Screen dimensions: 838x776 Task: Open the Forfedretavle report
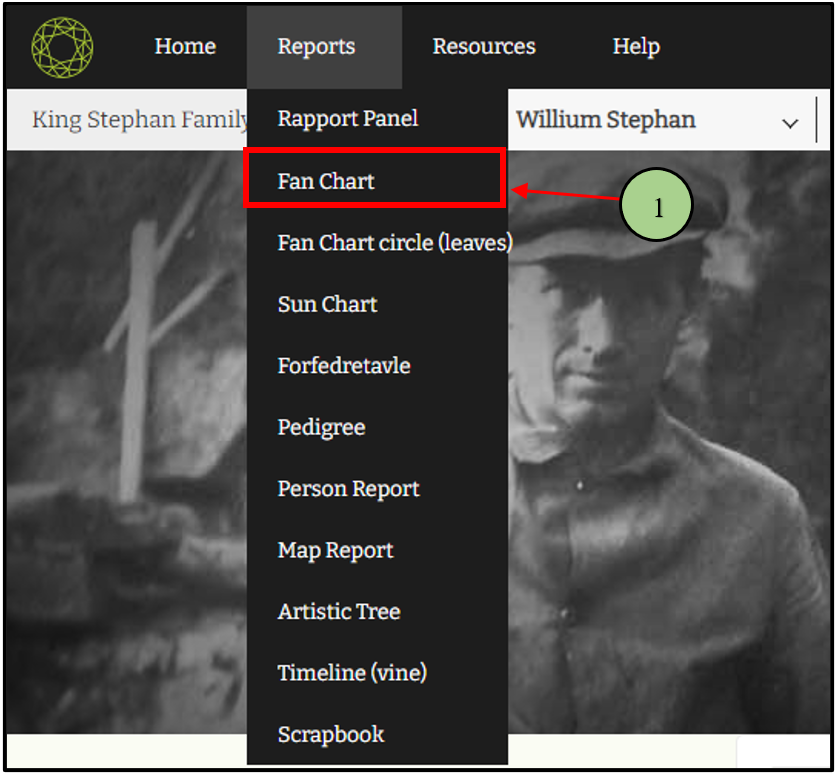(344, 366)
